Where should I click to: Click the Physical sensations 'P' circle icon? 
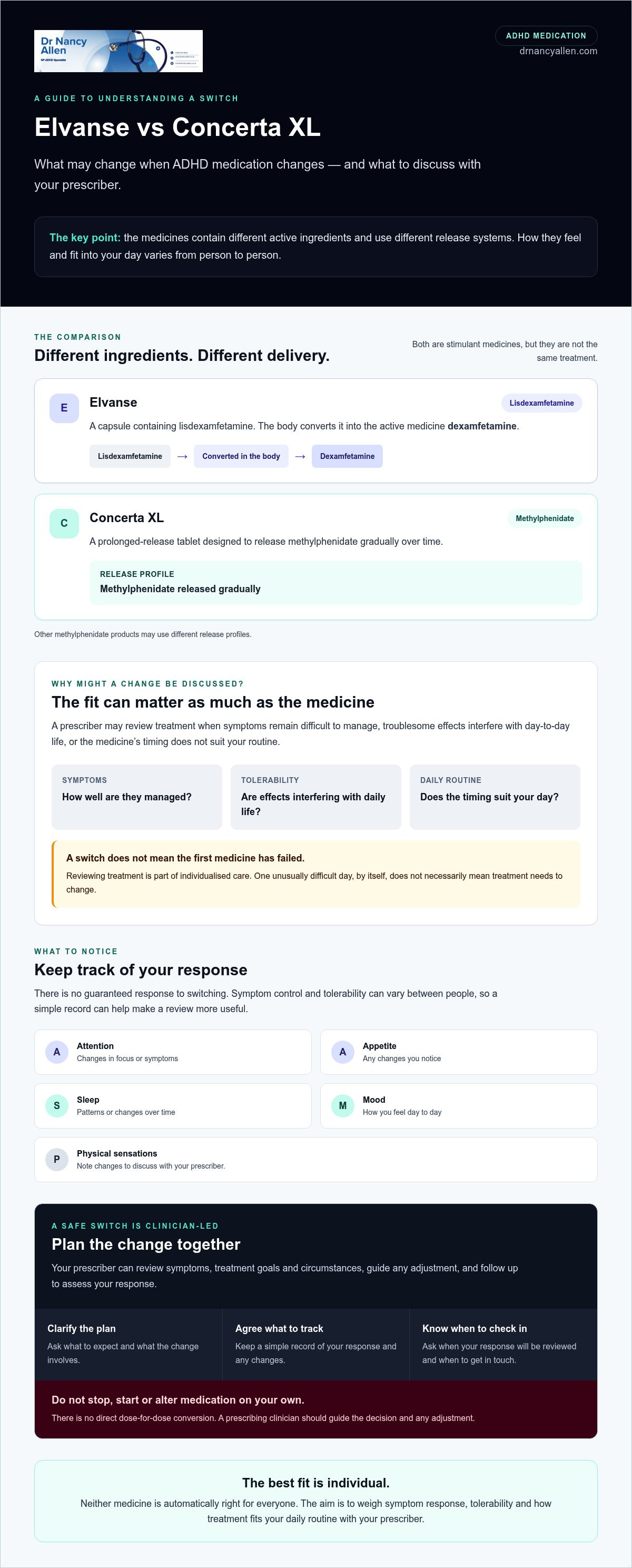coord(56,1160)
